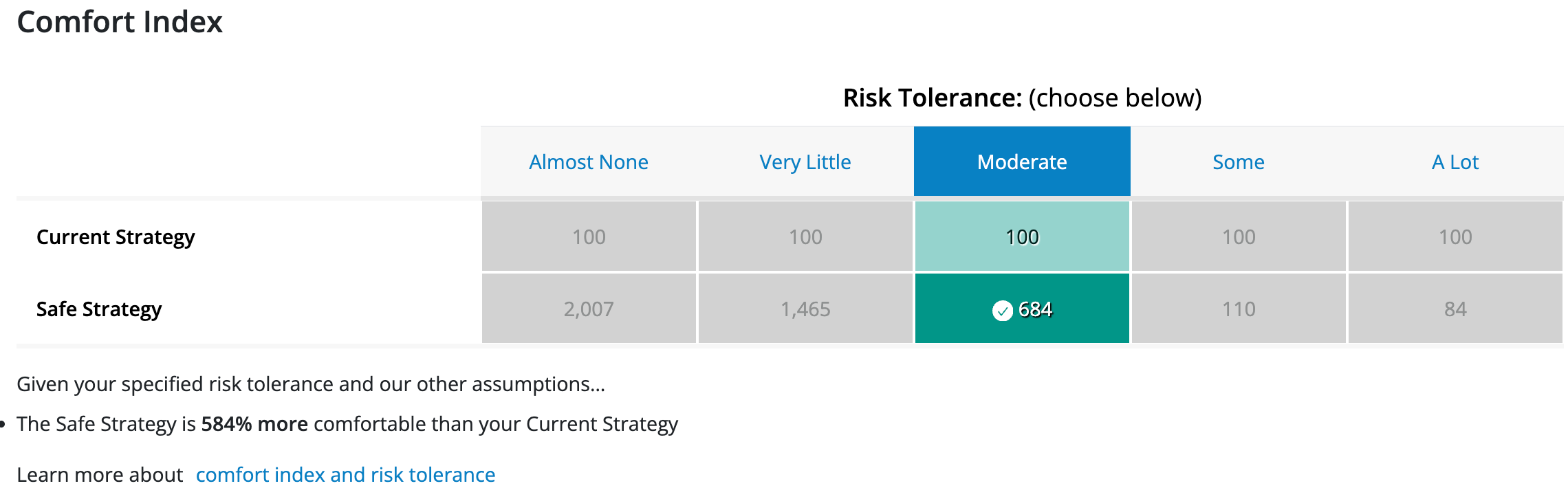Image resolution: width=1568 pixels, height=499 pixels.
Task: Select Current Strategy 100 under Moderate
Action: [1022, 236]
